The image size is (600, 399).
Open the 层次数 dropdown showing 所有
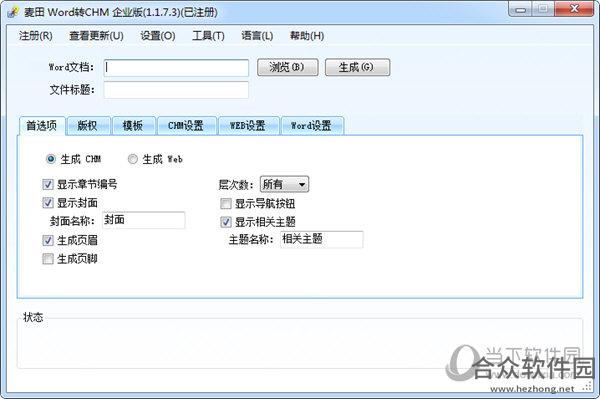pyautogui.click(x=284, y=184)
